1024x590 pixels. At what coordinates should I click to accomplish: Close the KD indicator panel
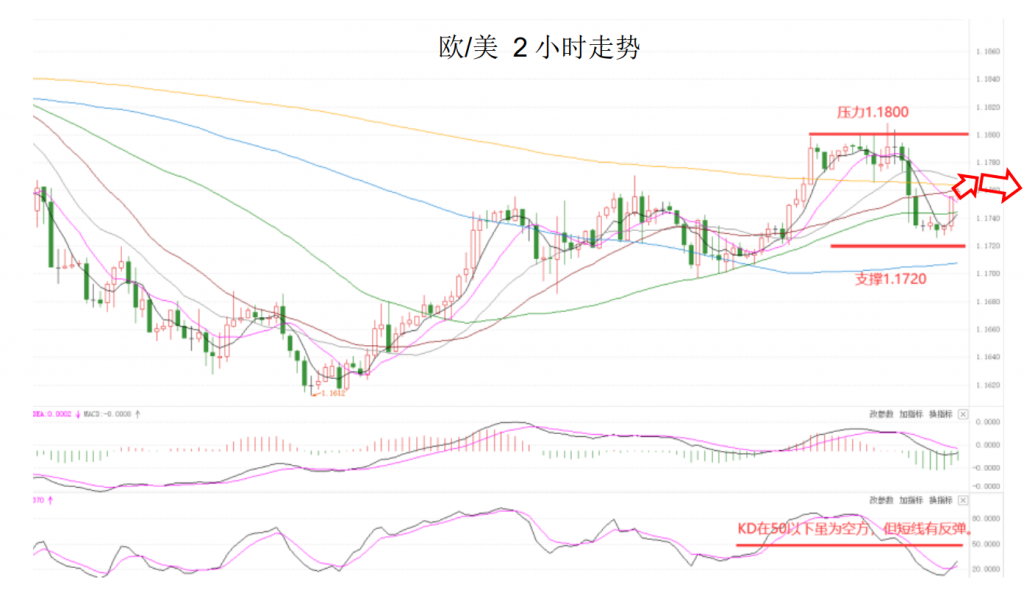coord(963,500)
